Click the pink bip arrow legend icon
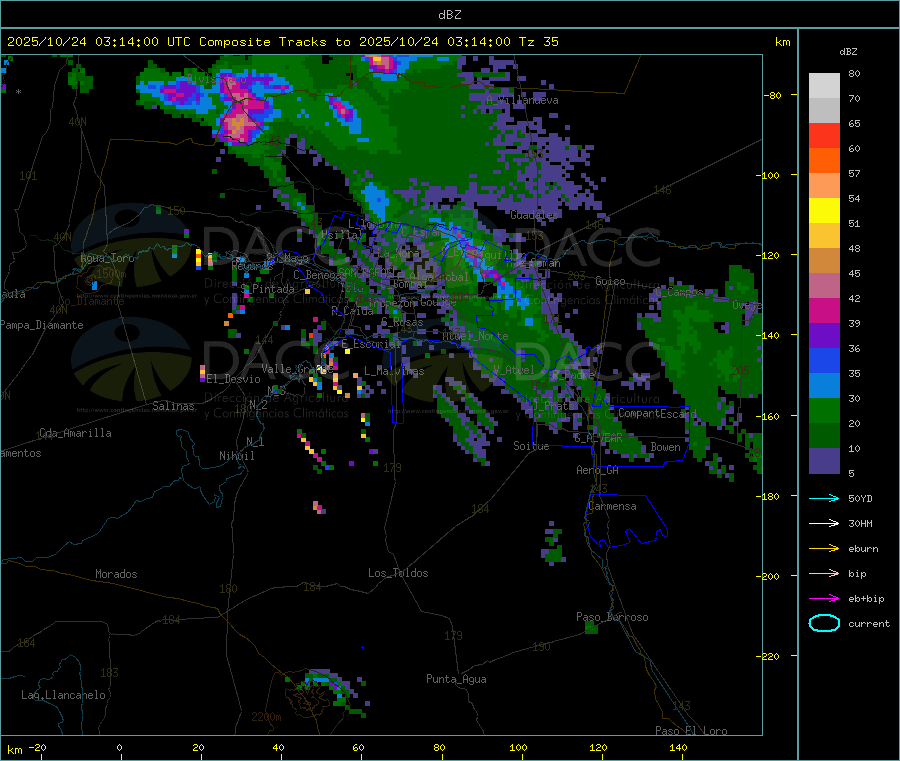The width and height of the screenshot is (900, 761). pos(824,573)
